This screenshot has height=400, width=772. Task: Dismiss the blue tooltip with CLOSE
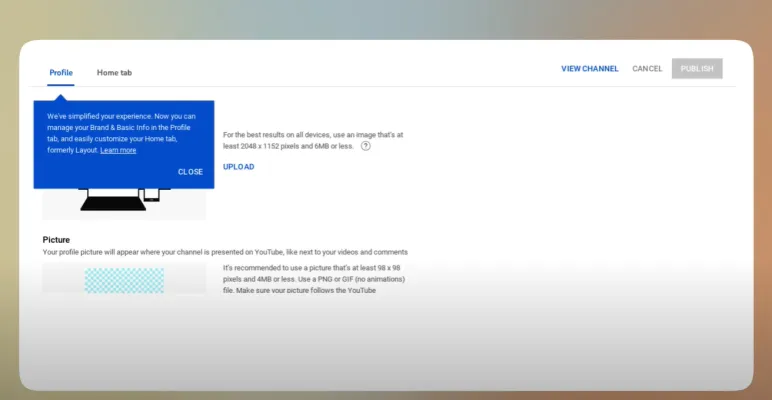coord(190,172)
